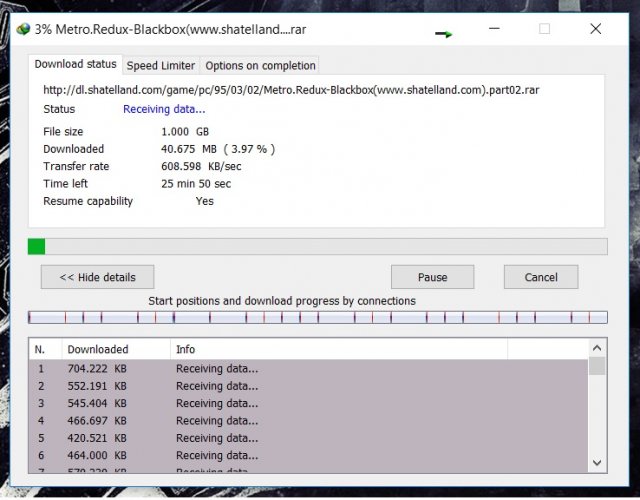Click the connections progress segment bar
The width and height of the screenshot is (640, 500).
317,317
